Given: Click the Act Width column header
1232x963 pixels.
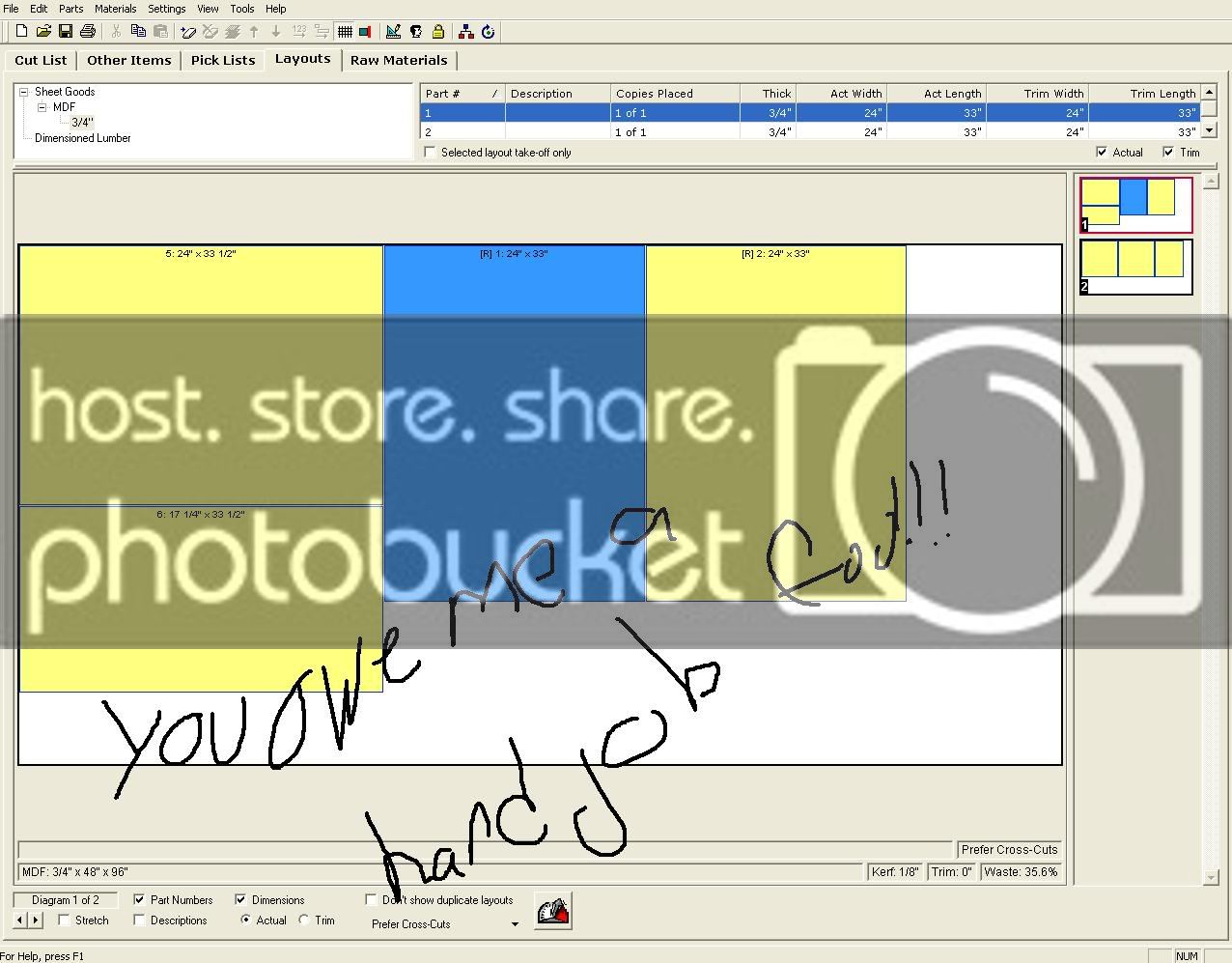Looking at the screenshot, I should coord(841,94).
